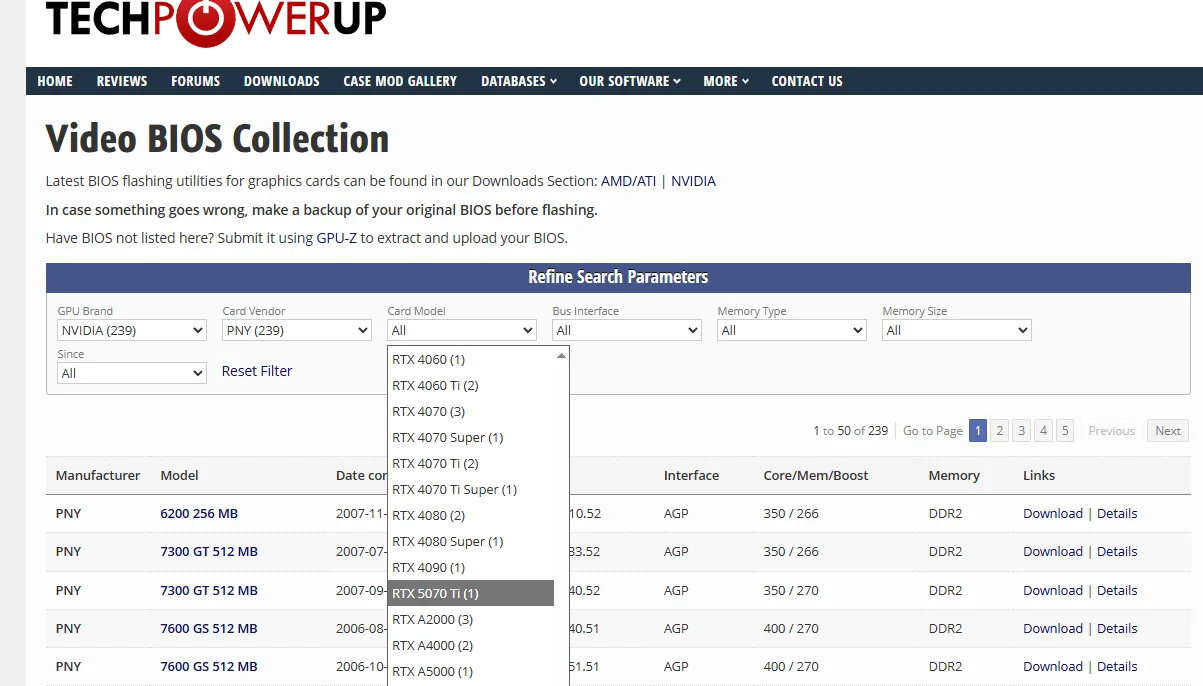1203x686 pixels.
Task: Open the GPU-Z link
Action: tap(337, 238)
